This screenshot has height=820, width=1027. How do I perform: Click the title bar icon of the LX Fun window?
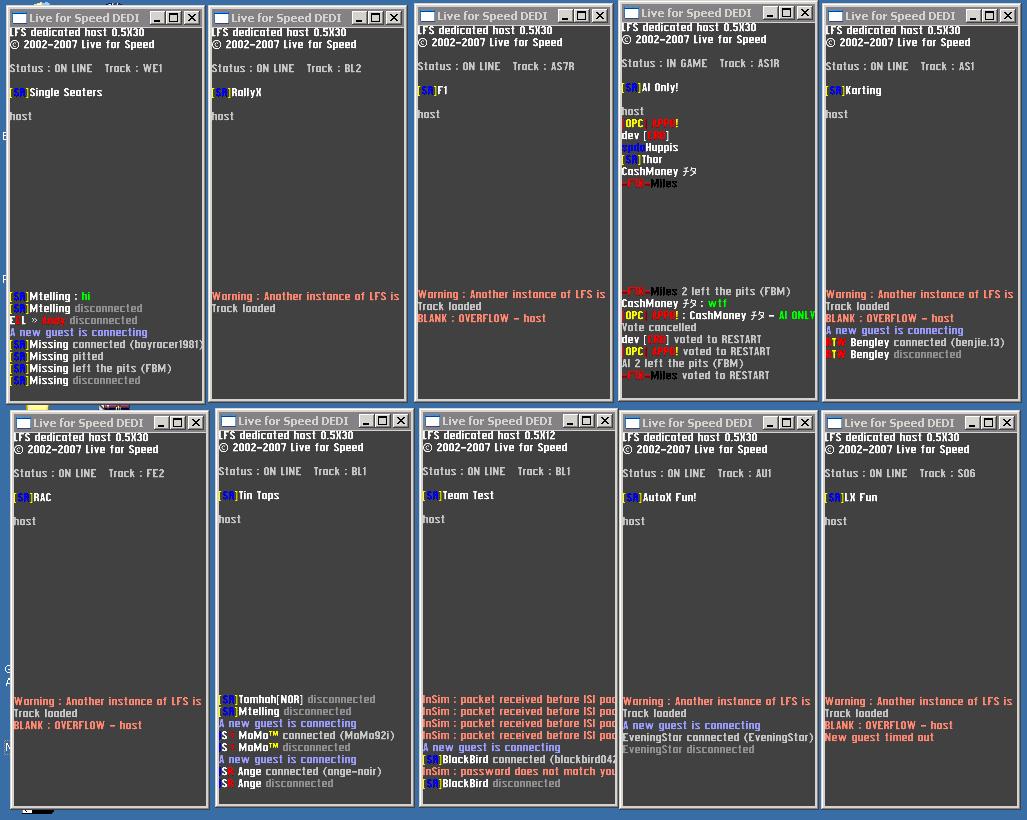pos(834,423)
